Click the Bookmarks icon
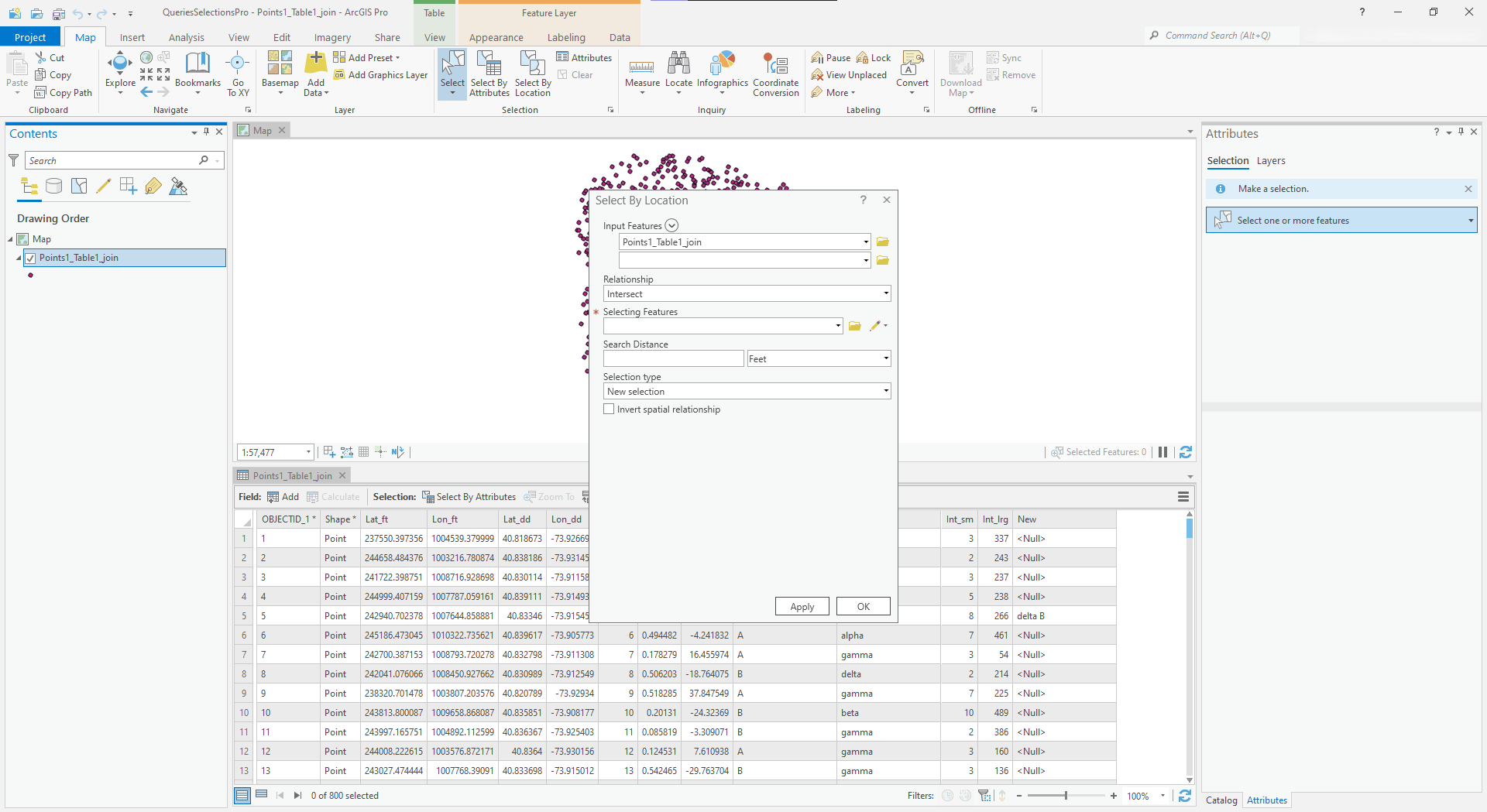 197,68
